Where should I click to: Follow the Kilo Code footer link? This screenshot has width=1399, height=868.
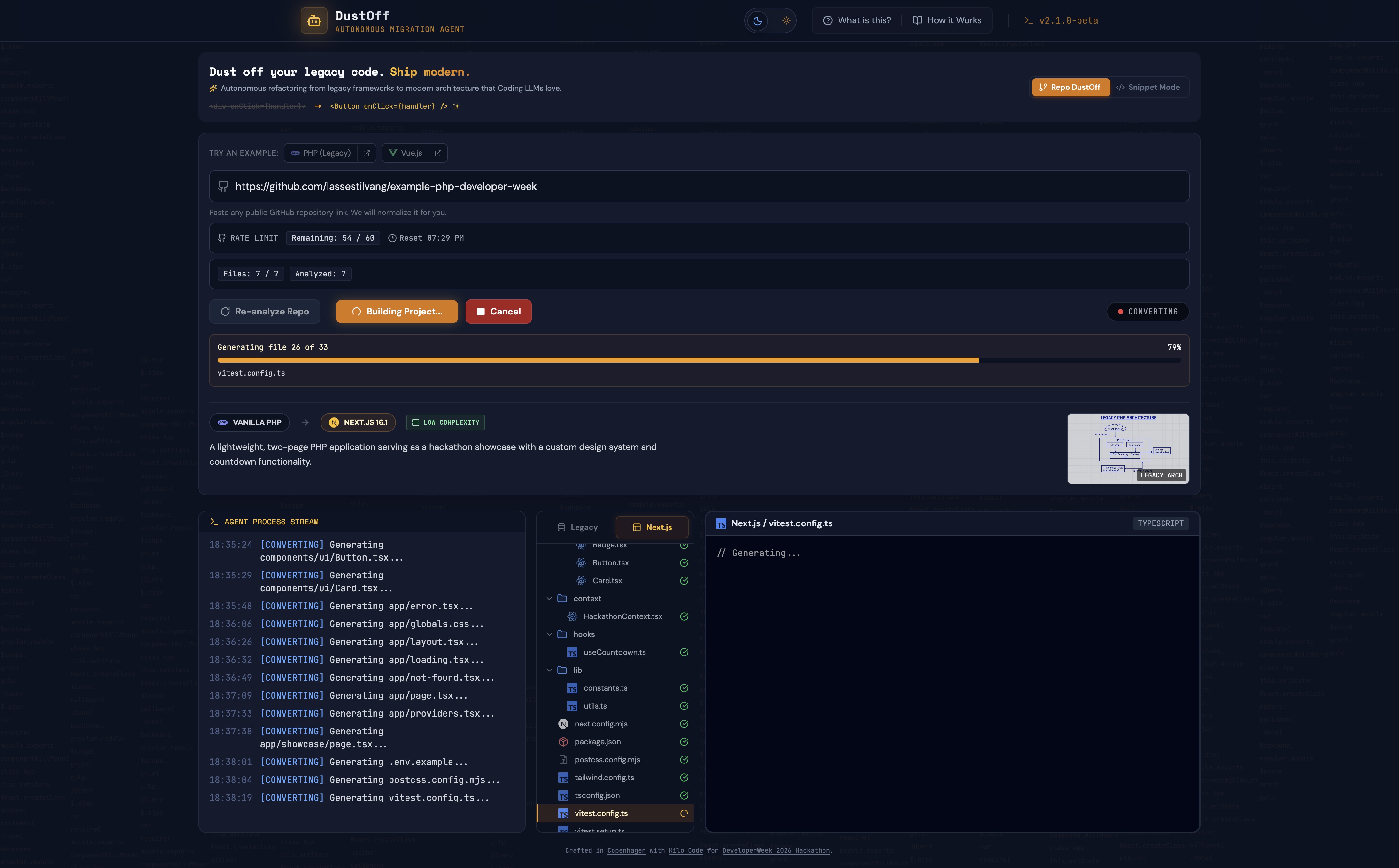point(687,850)
